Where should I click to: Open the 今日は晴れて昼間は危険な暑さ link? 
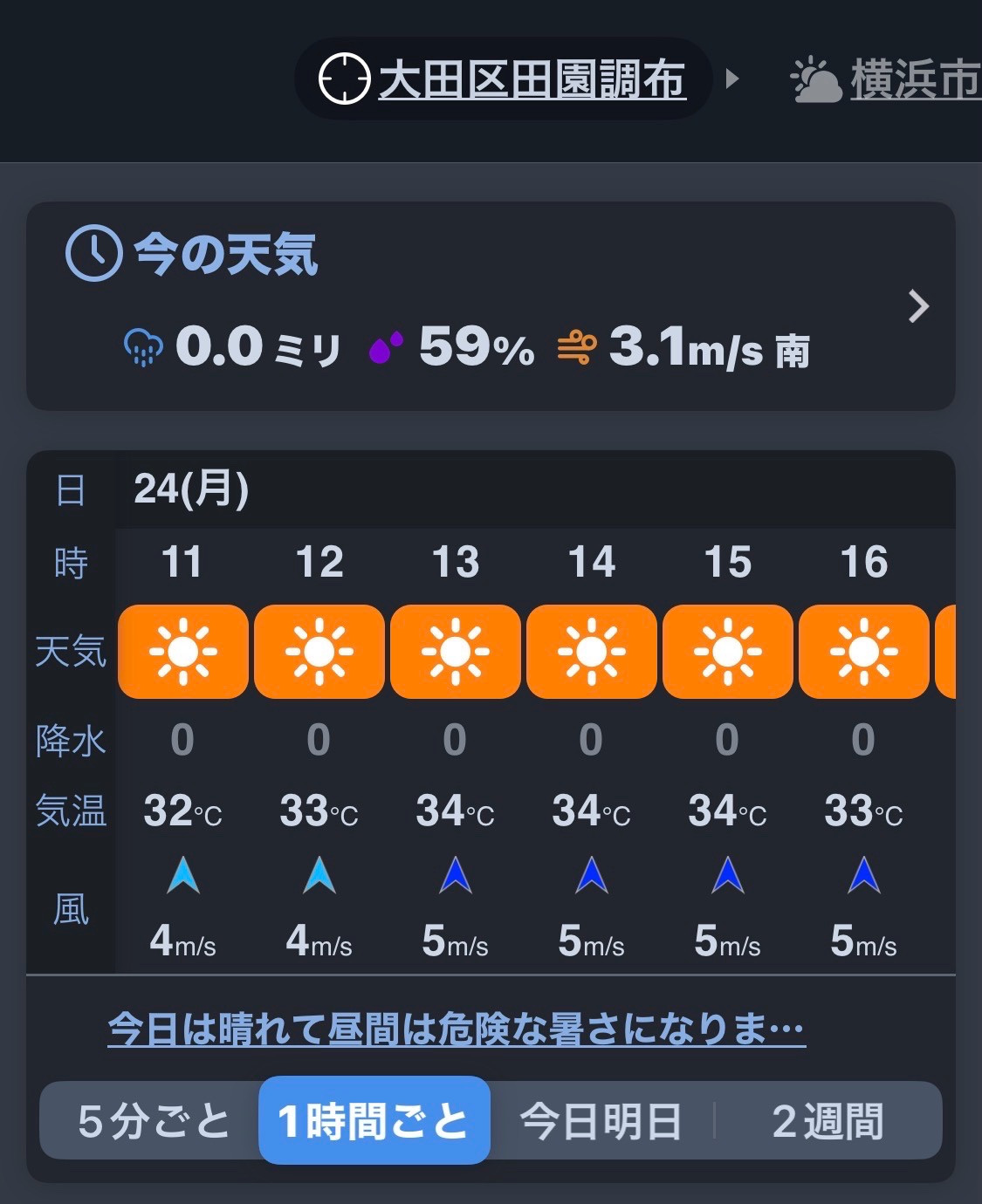(x=457, y=1029)
